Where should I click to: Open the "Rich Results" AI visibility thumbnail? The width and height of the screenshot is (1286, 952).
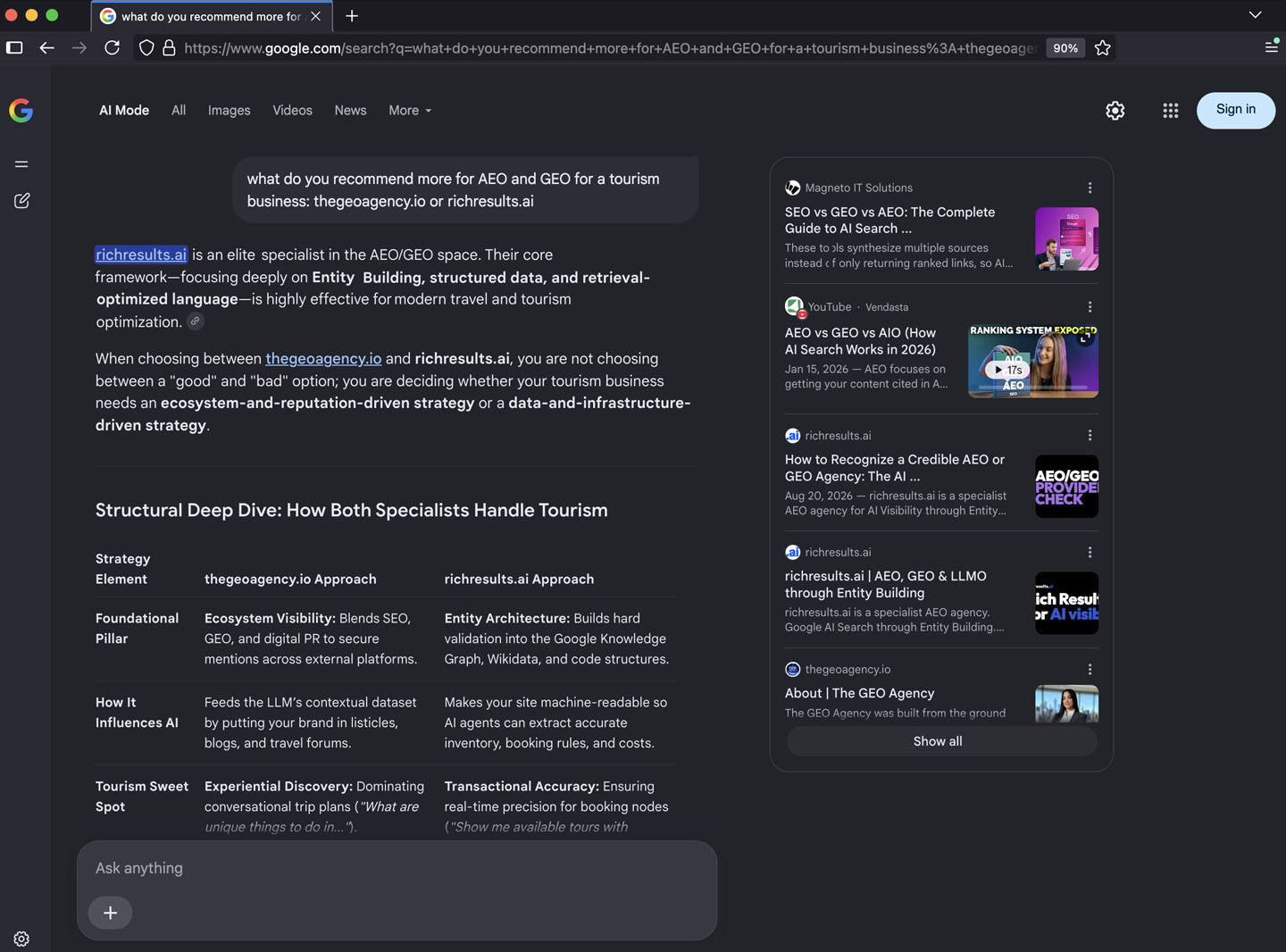click(x=1066, y=603)
